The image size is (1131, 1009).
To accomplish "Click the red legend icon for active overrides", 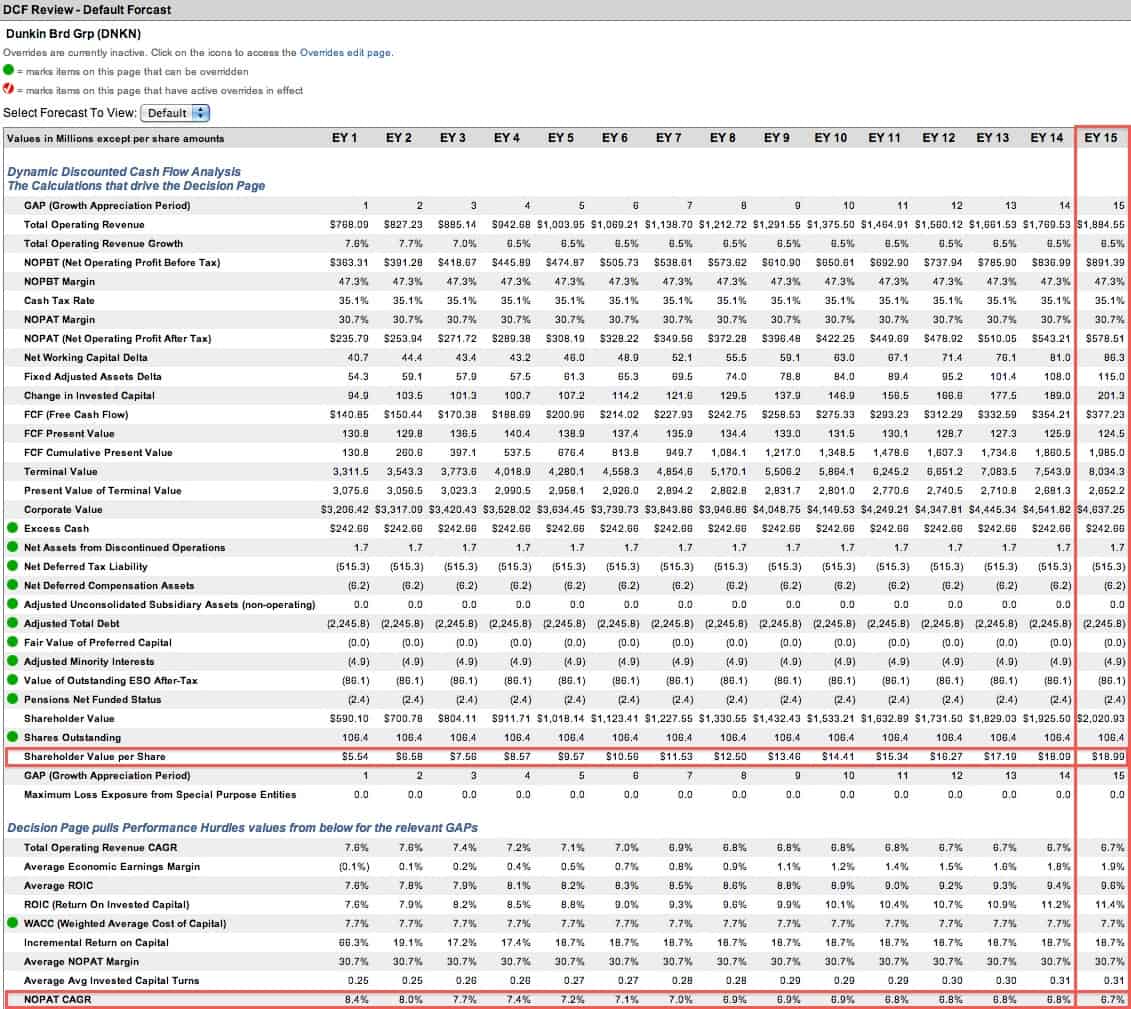I will click(x=9, y=89).
